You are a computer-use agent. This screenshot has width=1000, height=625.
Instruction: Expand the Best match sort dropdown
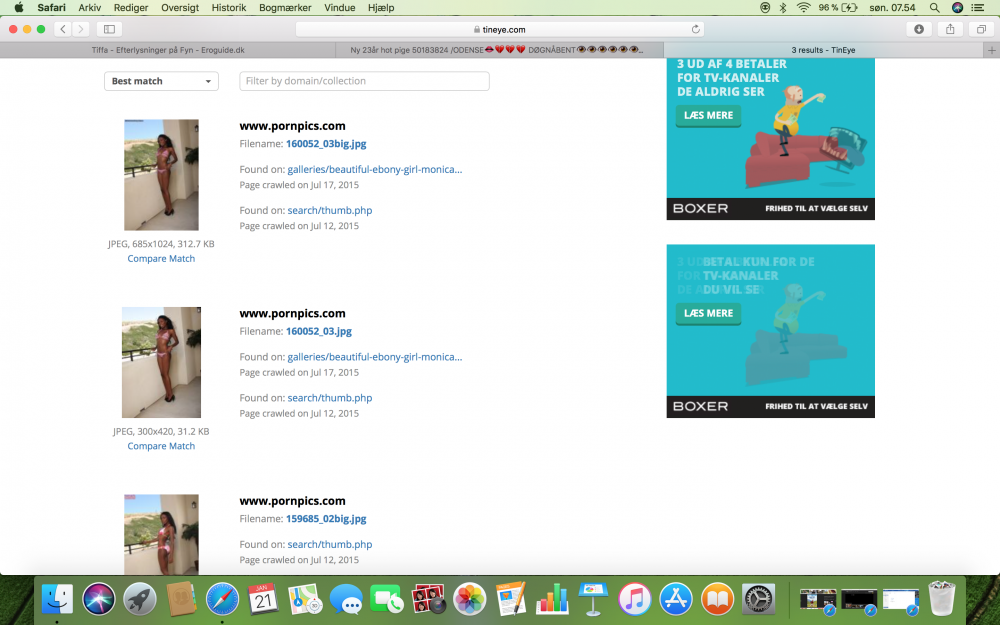[x=161, y=81]
